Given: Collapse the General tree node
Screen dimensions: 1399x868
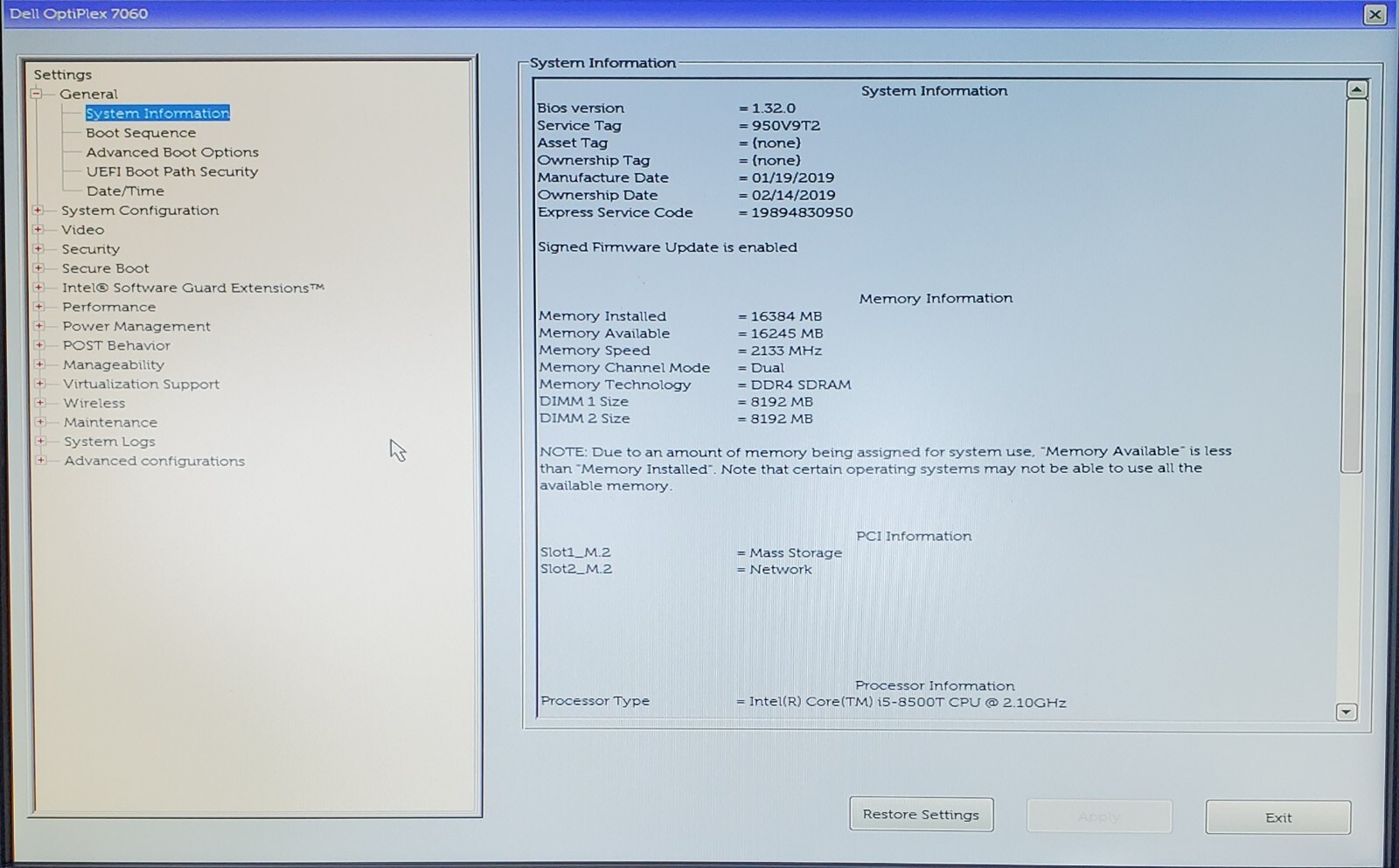Looking at the screenshot, I should click(37, 94).
